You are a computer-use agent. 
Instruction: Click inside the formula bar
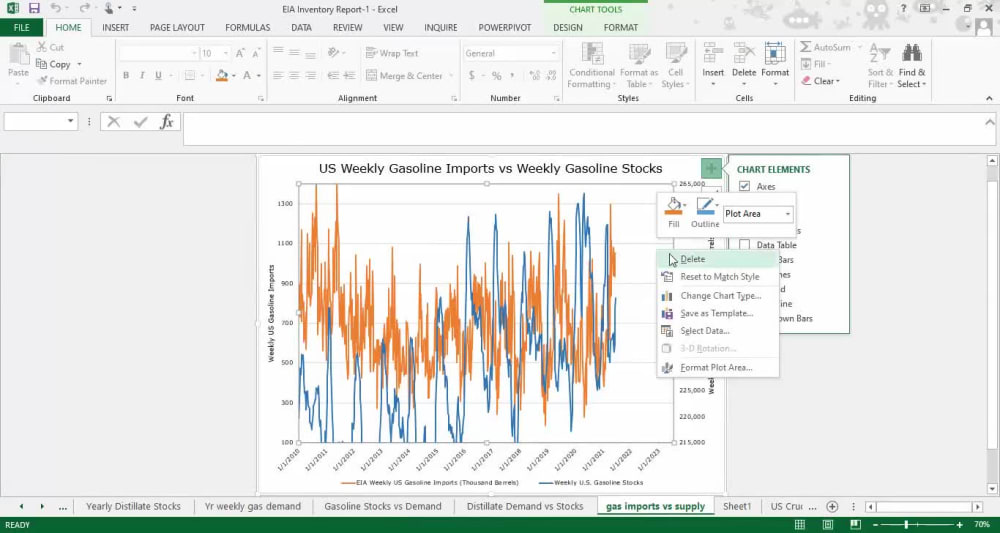(583, 129)
